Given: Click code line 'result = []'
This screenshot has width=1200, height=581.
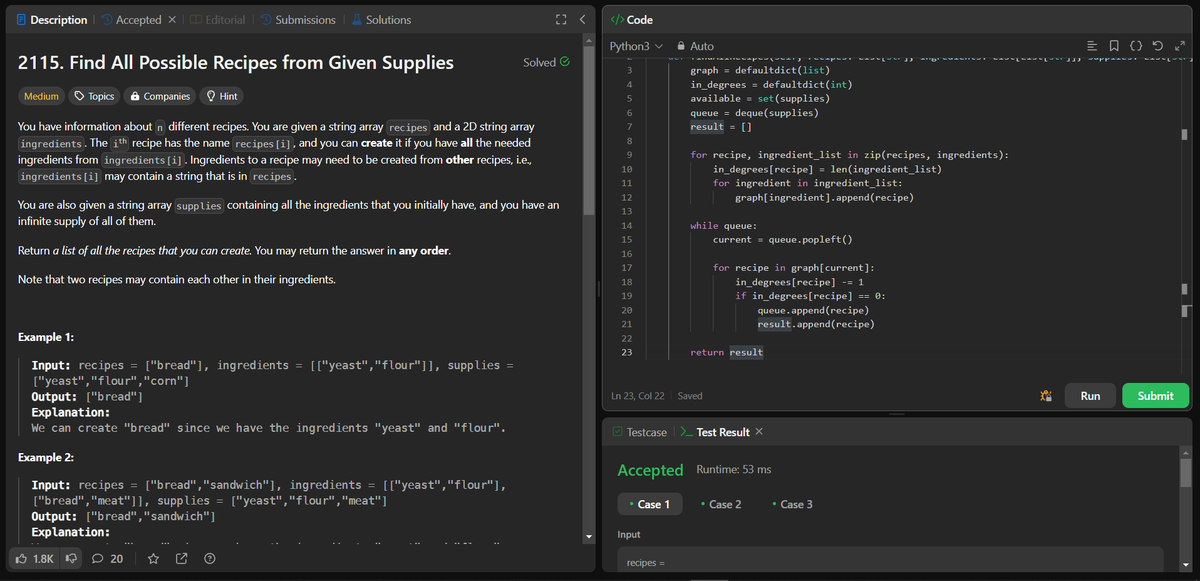Looking at the screenshot, I should pos(721,127).
